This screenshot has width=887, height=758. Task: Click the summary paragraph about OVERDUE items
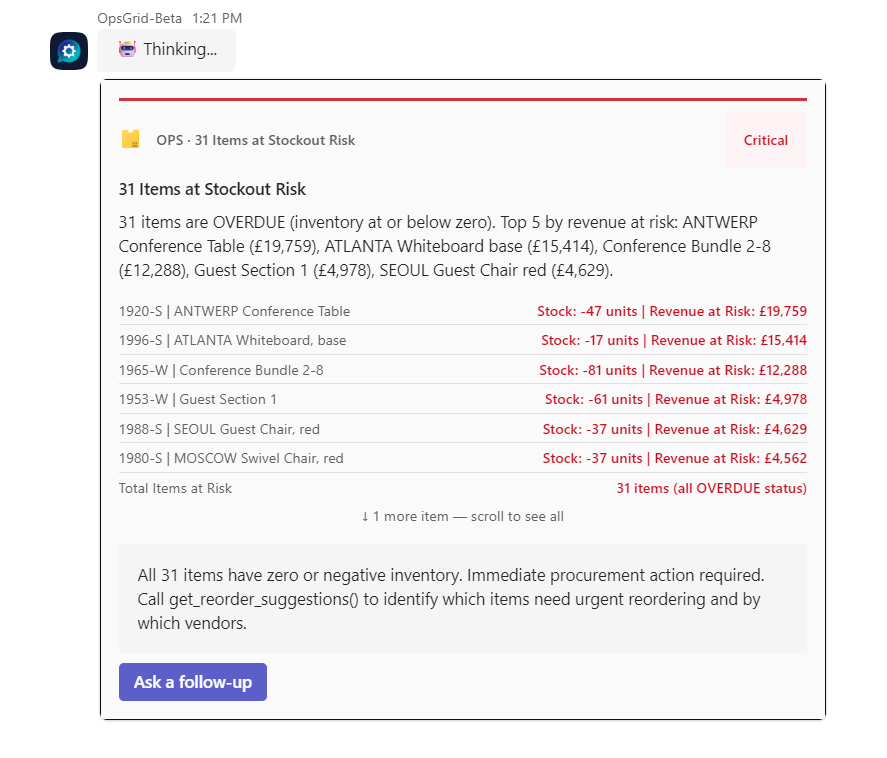pos(445,246)
